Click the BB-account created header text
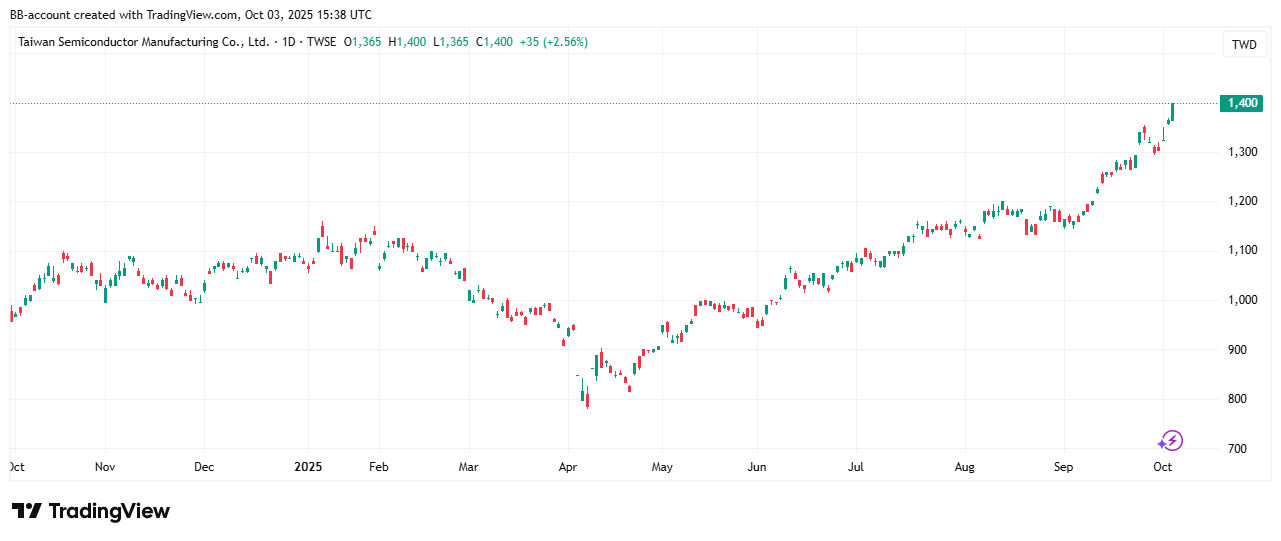The image size is (1281, 541). tap(190, 15)
